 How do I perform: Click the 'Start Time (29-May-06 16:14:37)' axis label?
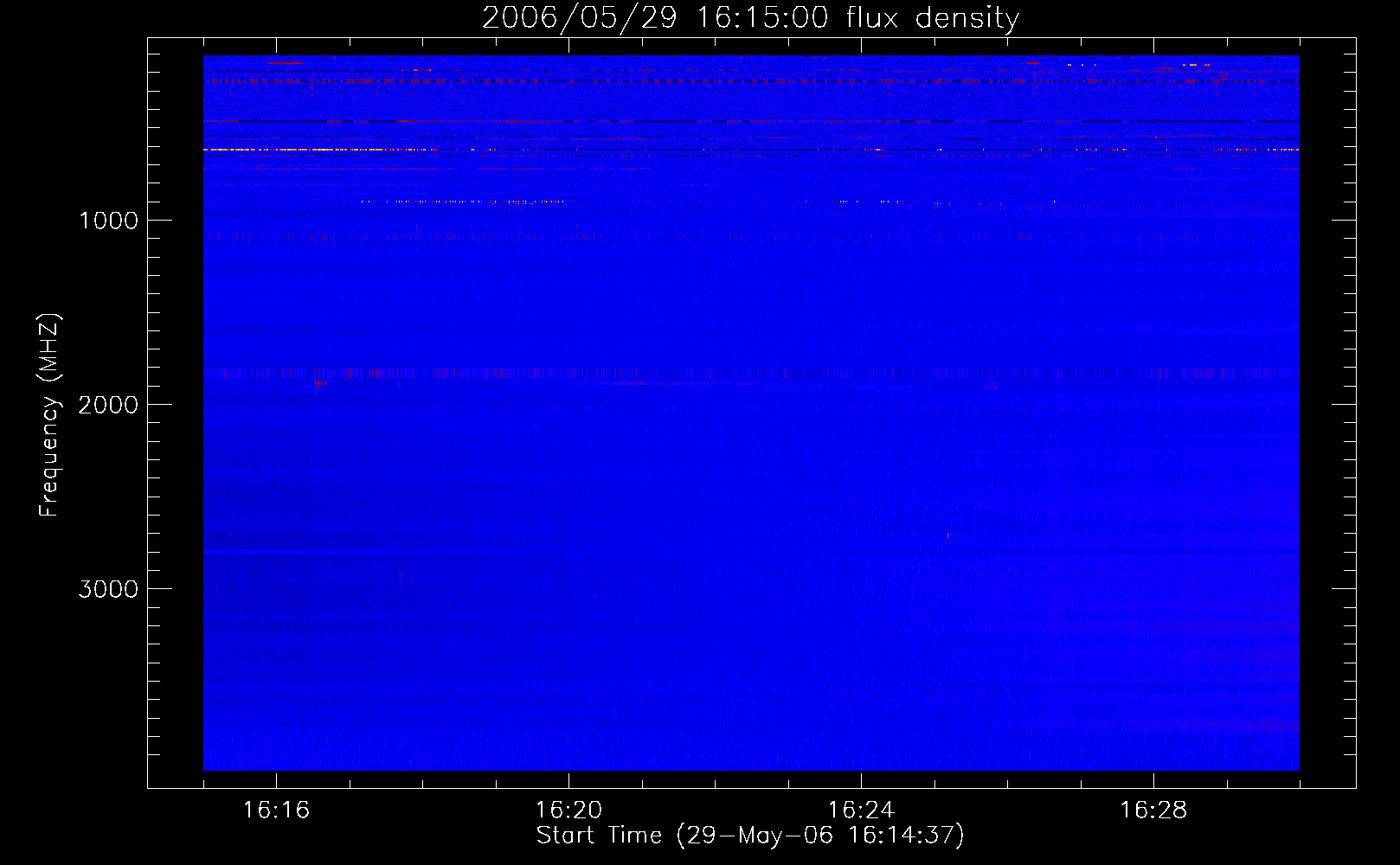(x=750, y=836)
